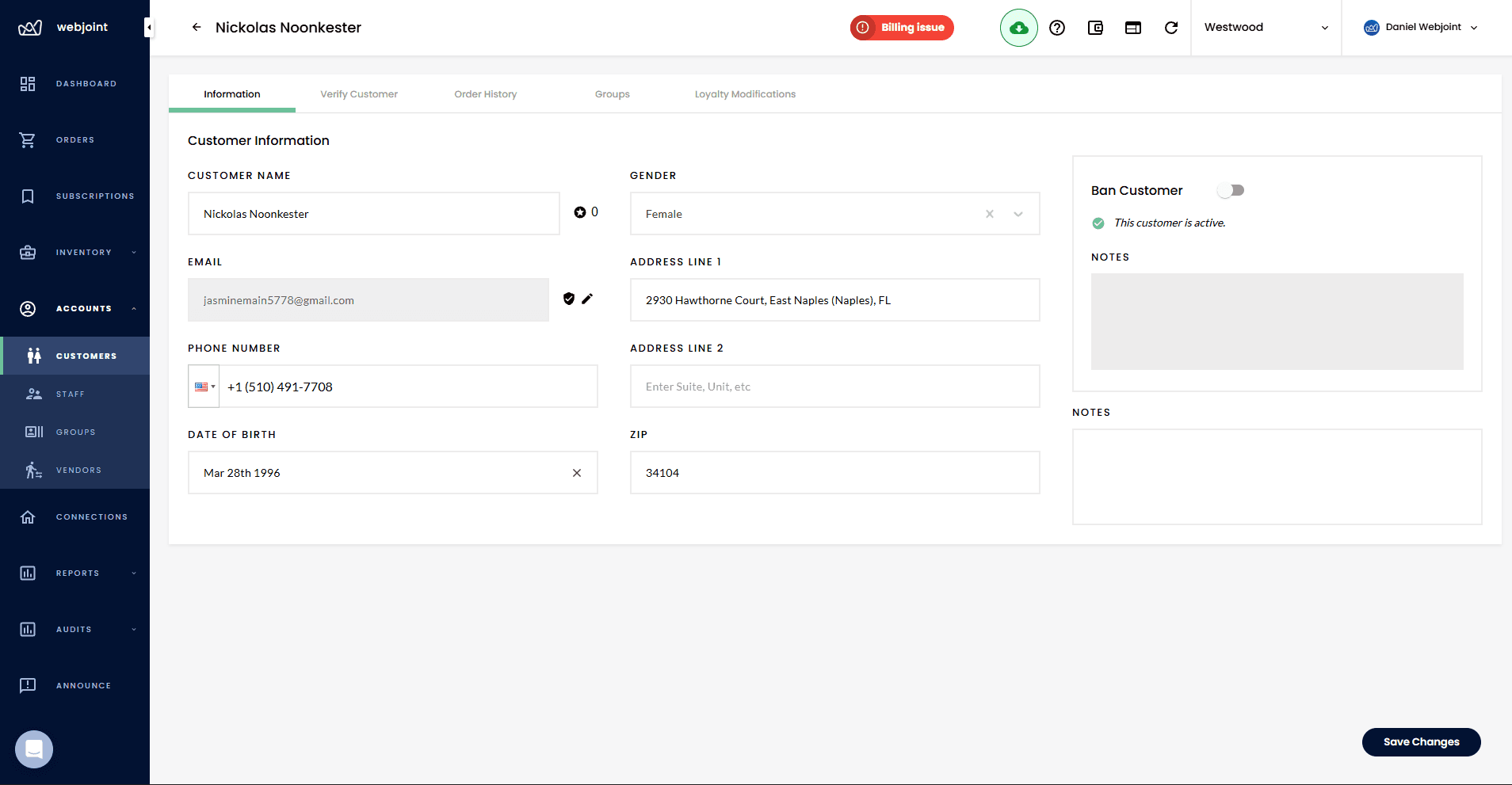Switch to the Order History tab
Screen dimensions: 1512x785
coord(485,93)
